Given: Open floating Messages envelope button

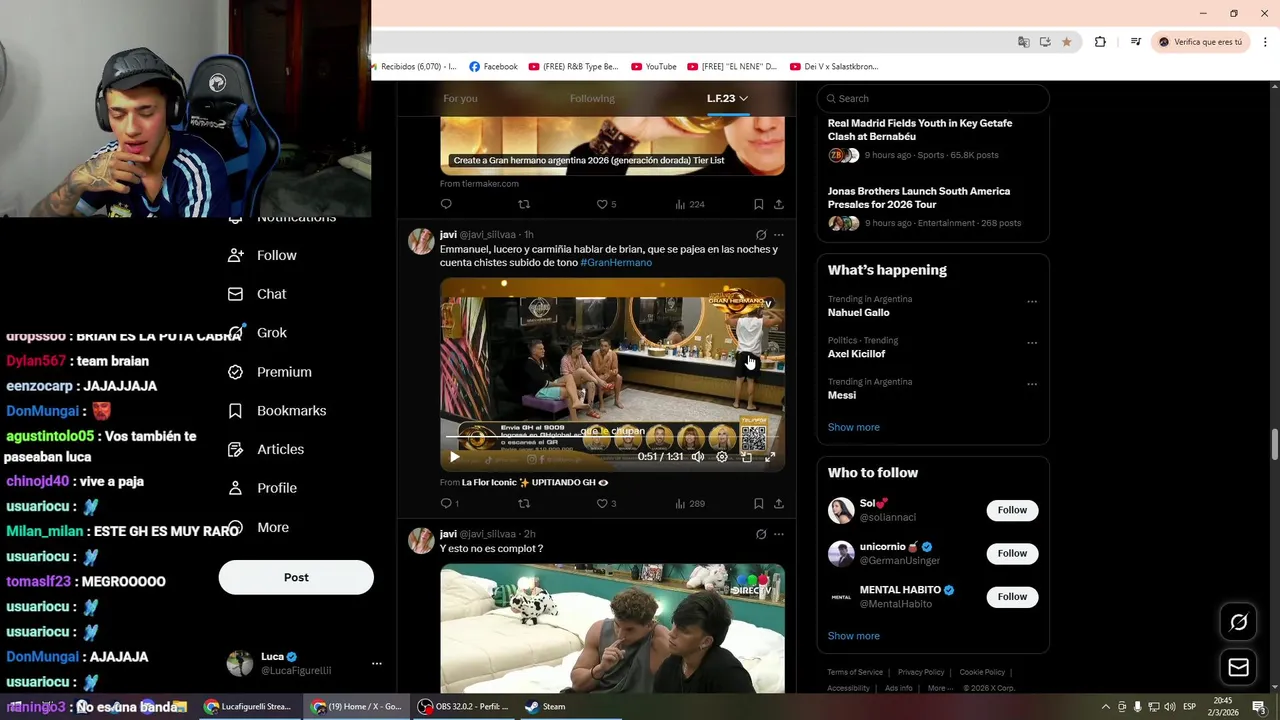Looking at the screenshot, I should pos(1238,667).
